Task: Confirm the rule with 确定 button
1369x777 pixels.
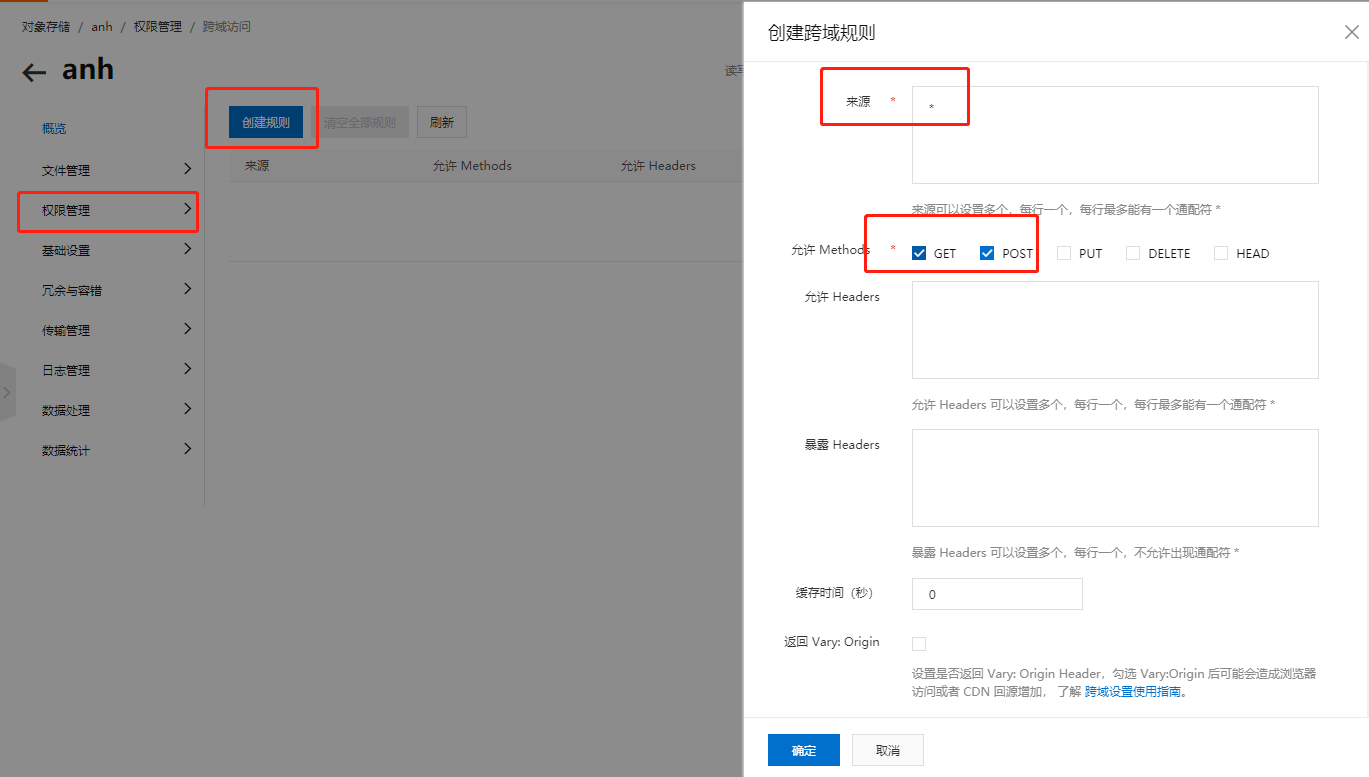Action: click(x=803, y=749)
